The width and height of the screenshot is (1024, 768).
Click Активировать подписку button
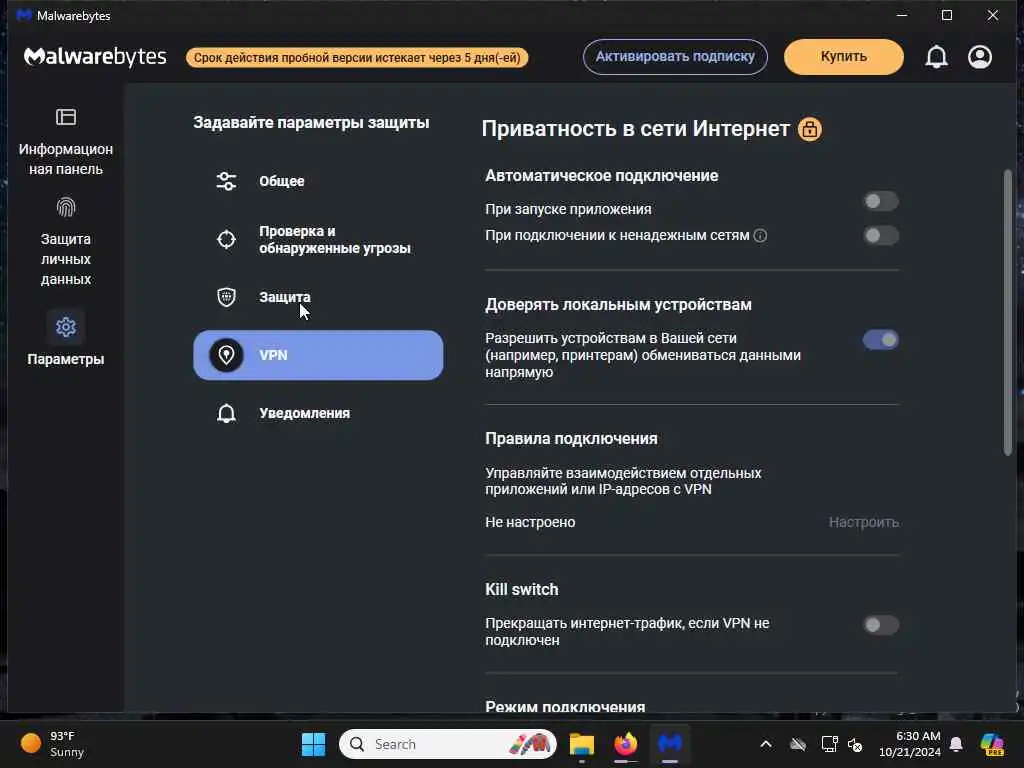675,57
